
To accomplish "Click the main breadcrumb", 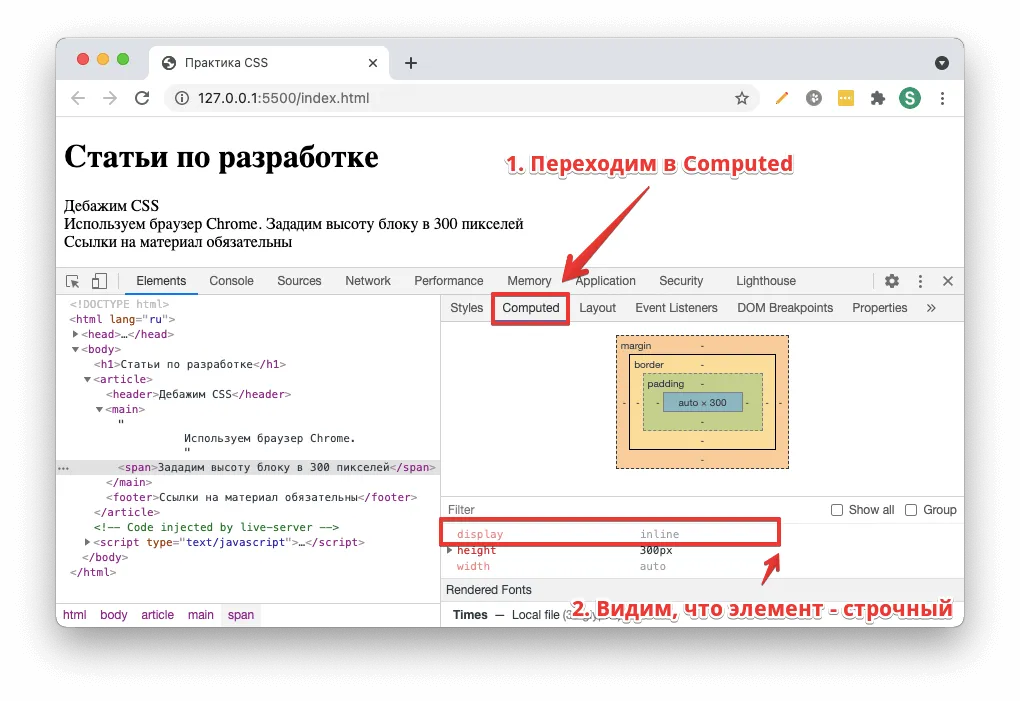I will [x=200, y=615].
